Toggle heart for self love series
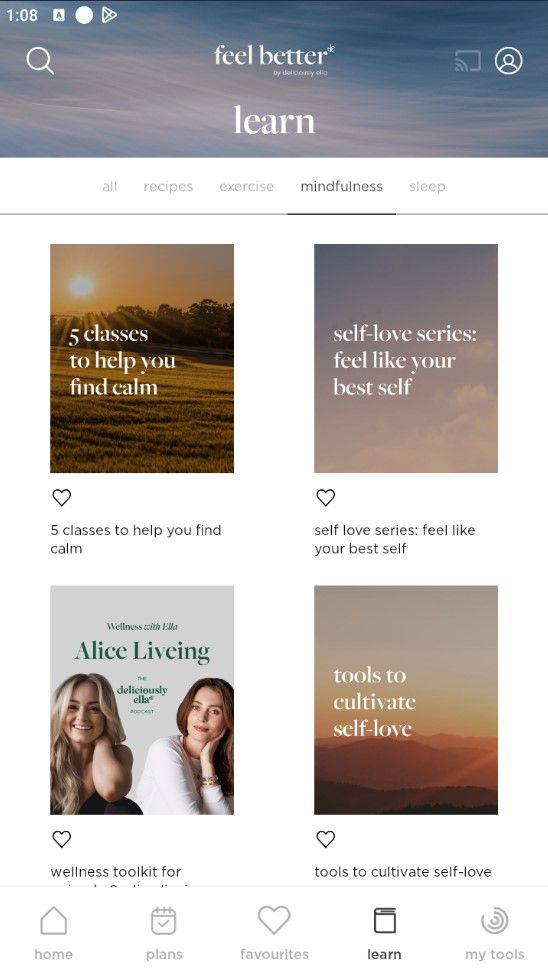Screen dimensions: 548x975 [x=326, y=497]
